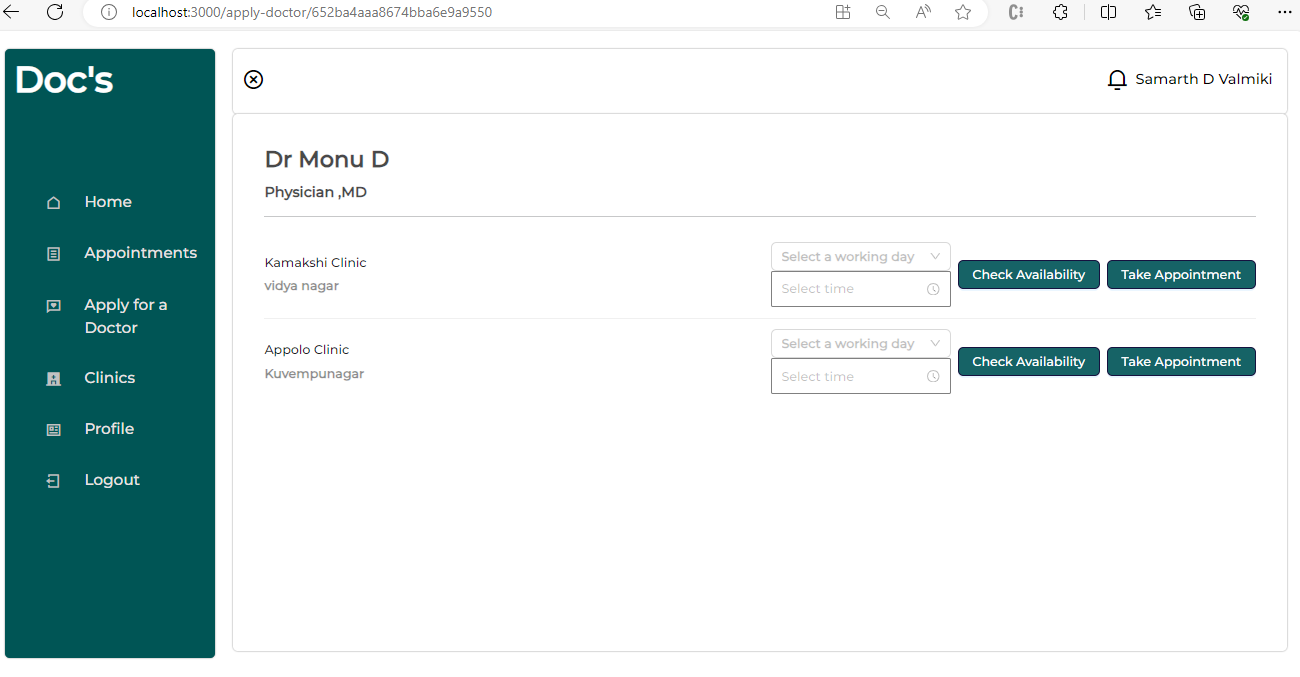
Task: Click the chevron on Kamakshi Clinic's day selector
Action: tap(936, 256)
